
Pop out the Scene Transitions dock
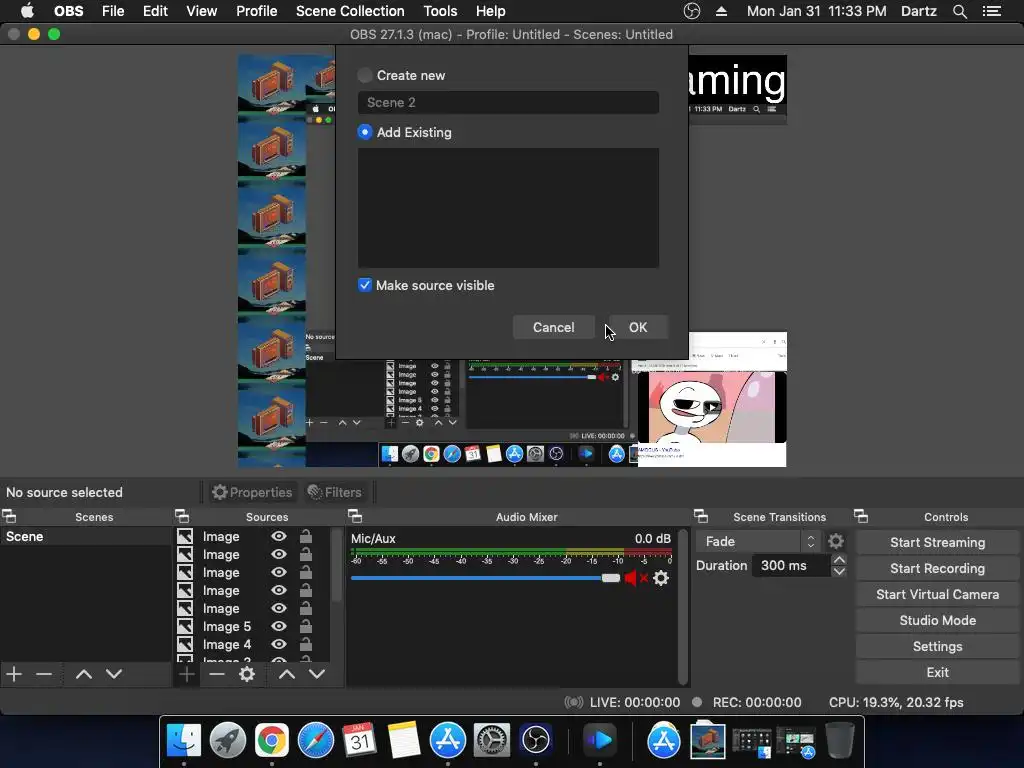click(x=701, y=517)
